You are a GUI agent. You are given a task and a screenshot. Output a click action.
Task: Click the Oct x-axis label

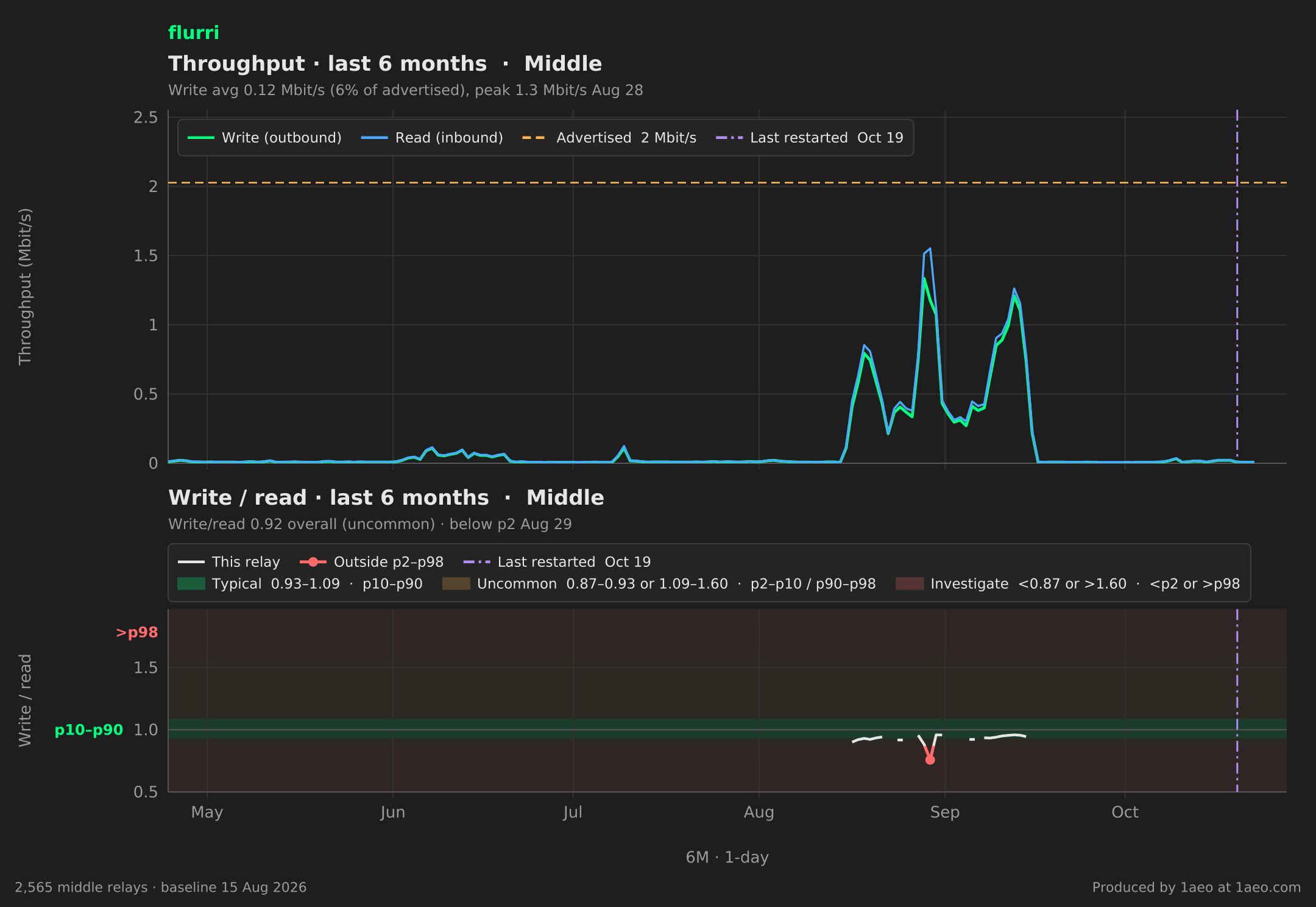[x=1125, y=813]
